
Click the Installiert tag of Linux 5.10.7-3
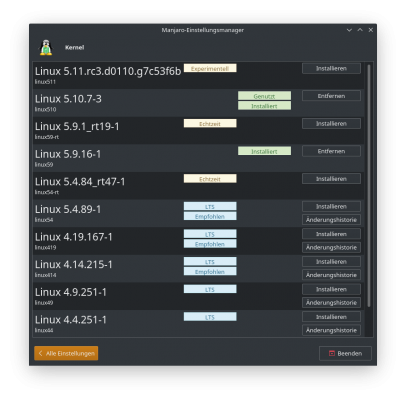point(264,106)
